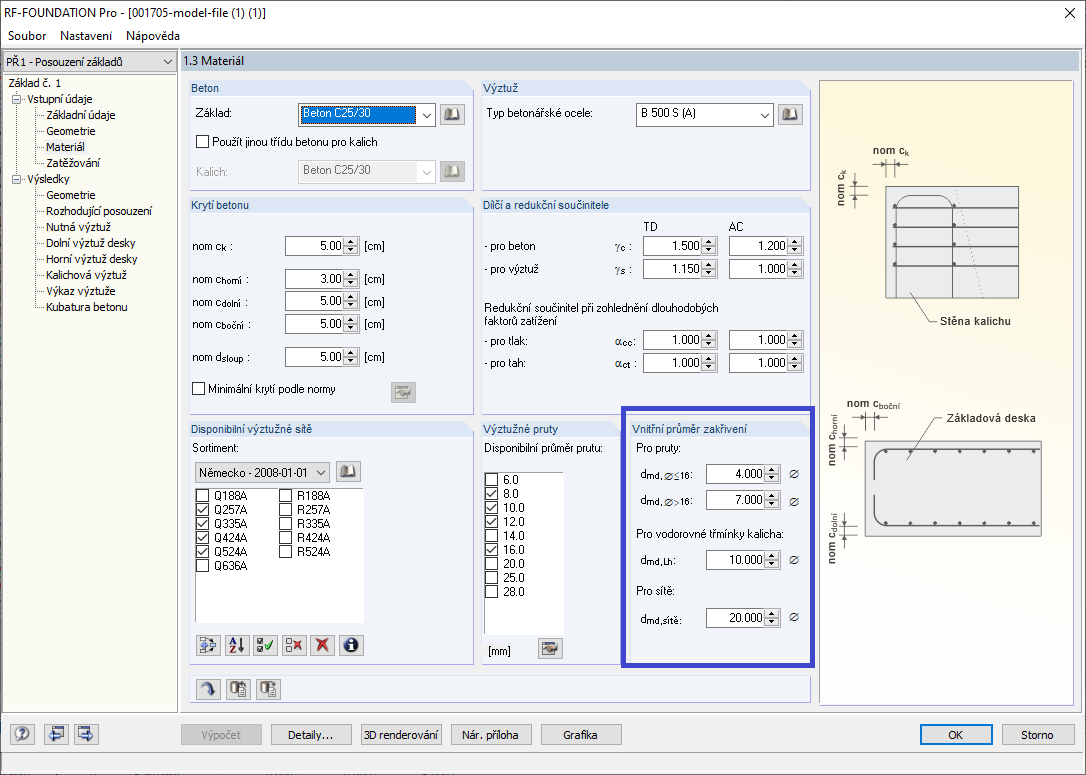Open mesh assortment library book icon
1086x775 pixels.
pos(348,472)
